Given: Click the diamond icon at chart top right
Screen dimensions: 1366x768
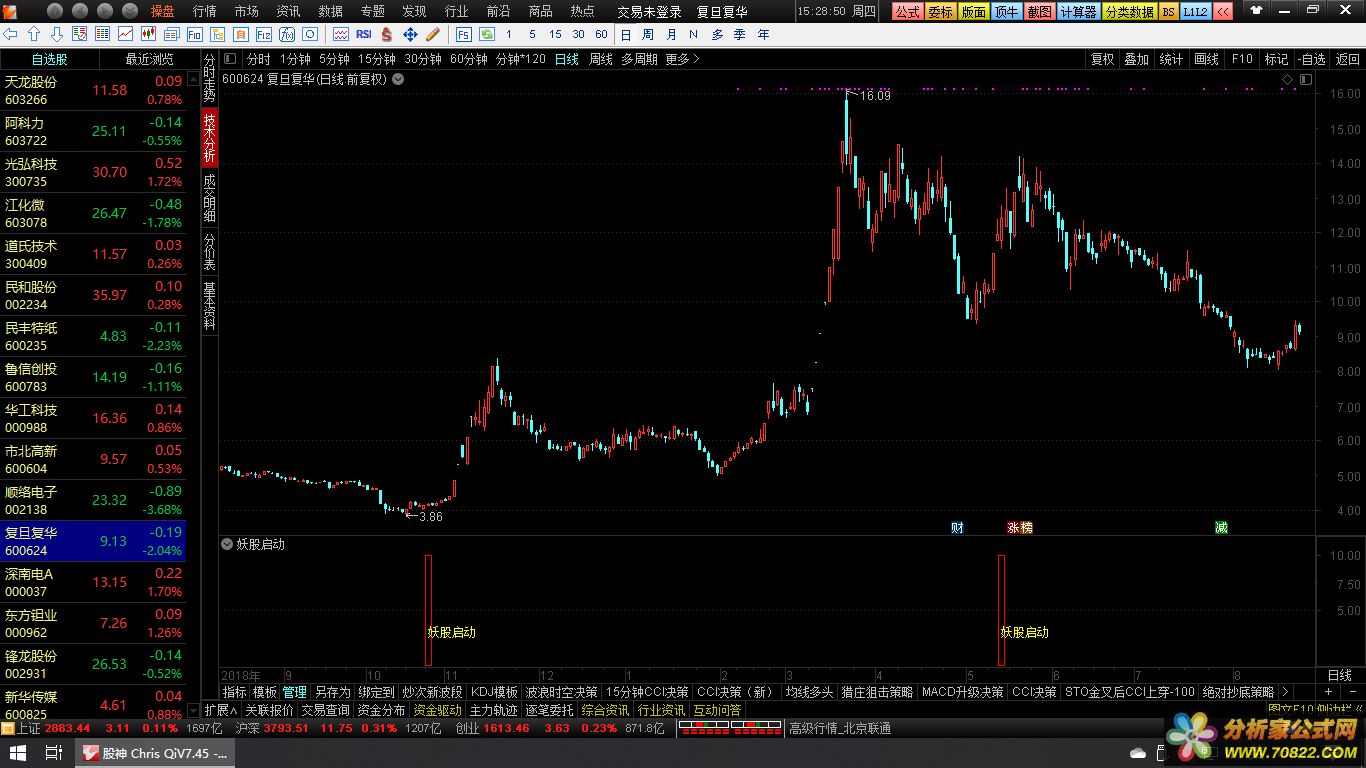Looking at the screenshot, I should (1287, 79).
